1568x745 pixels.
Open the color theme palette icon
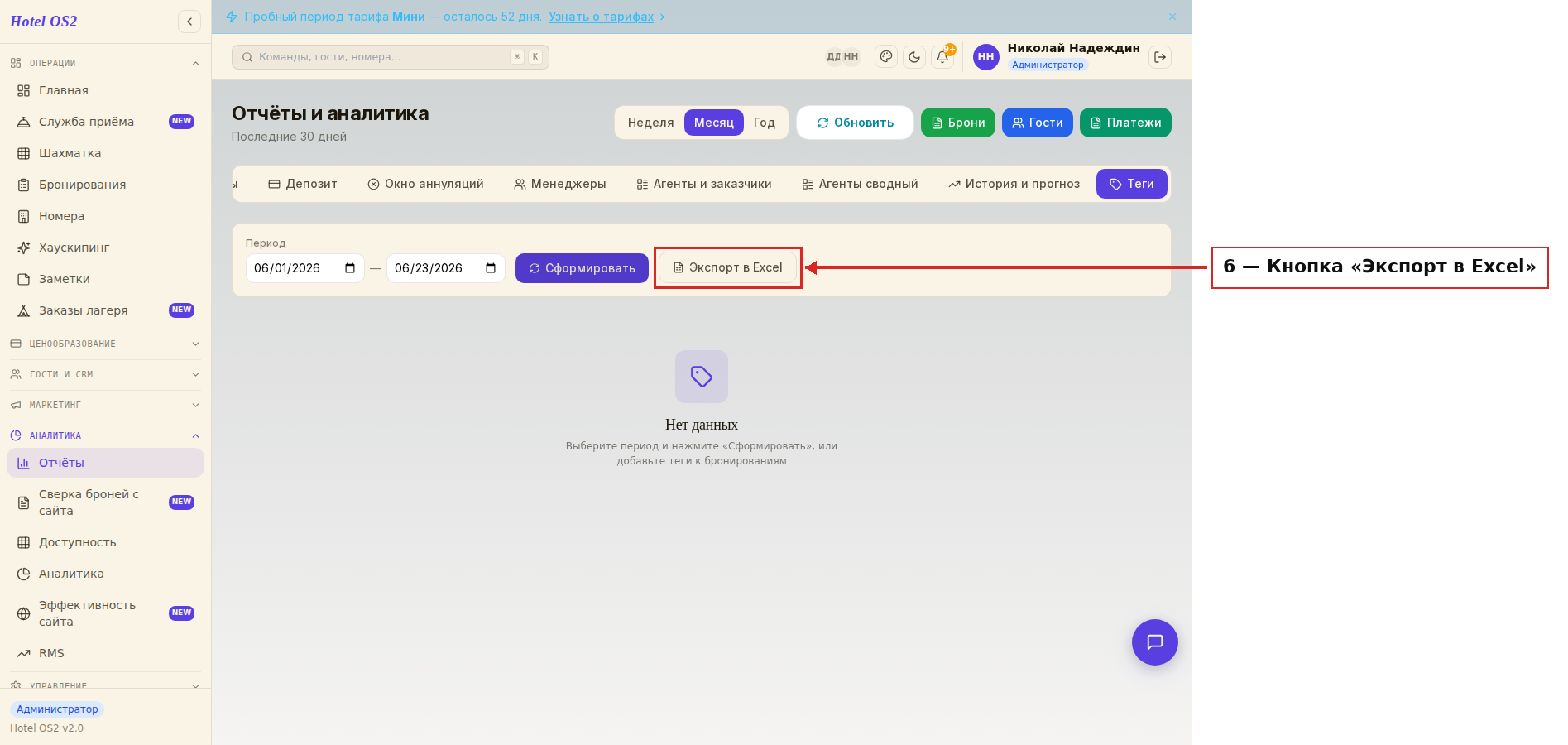(x=886, y=57)
